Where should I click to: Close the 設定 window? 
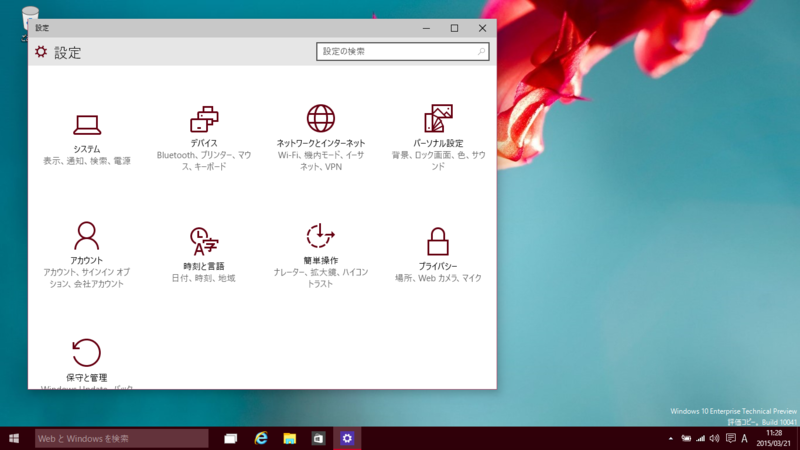tap(482, 28)
